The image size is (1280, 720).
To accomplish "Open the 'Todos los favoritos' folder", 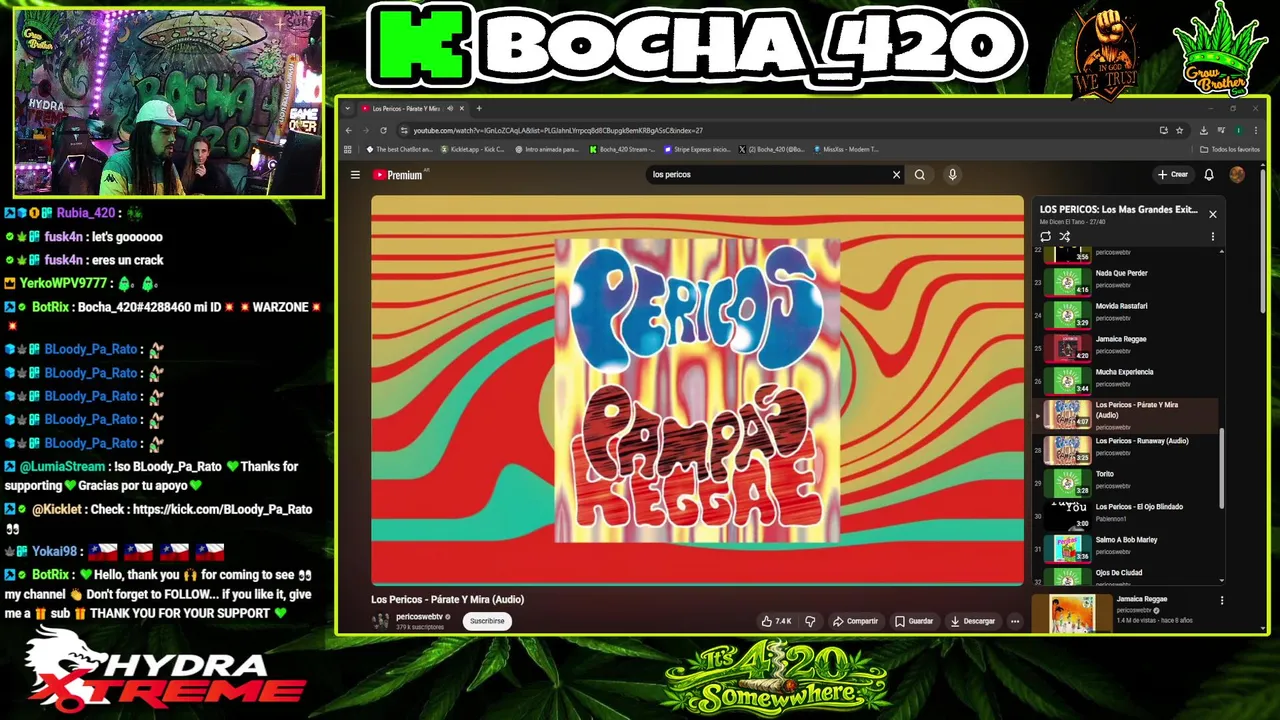I will click(x=1230, y=149).
